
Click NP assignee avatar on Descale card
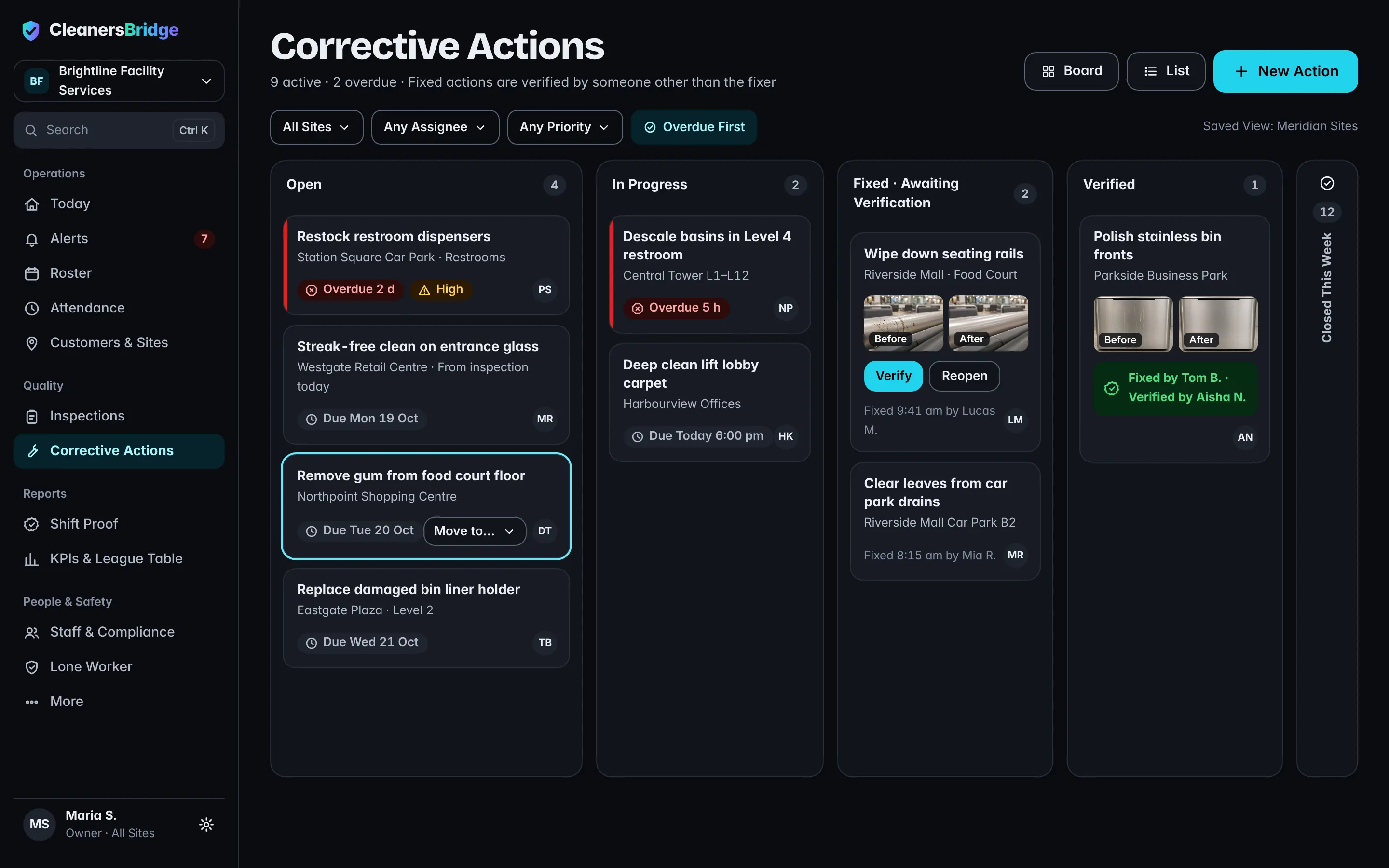tap(786, 308)
